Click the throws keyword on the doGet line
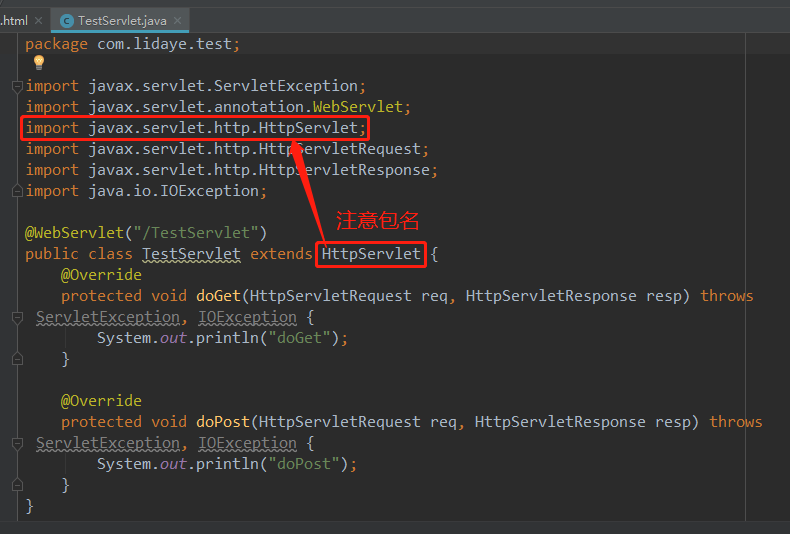Screen dimensions: 790x534 tap(727, 296)
